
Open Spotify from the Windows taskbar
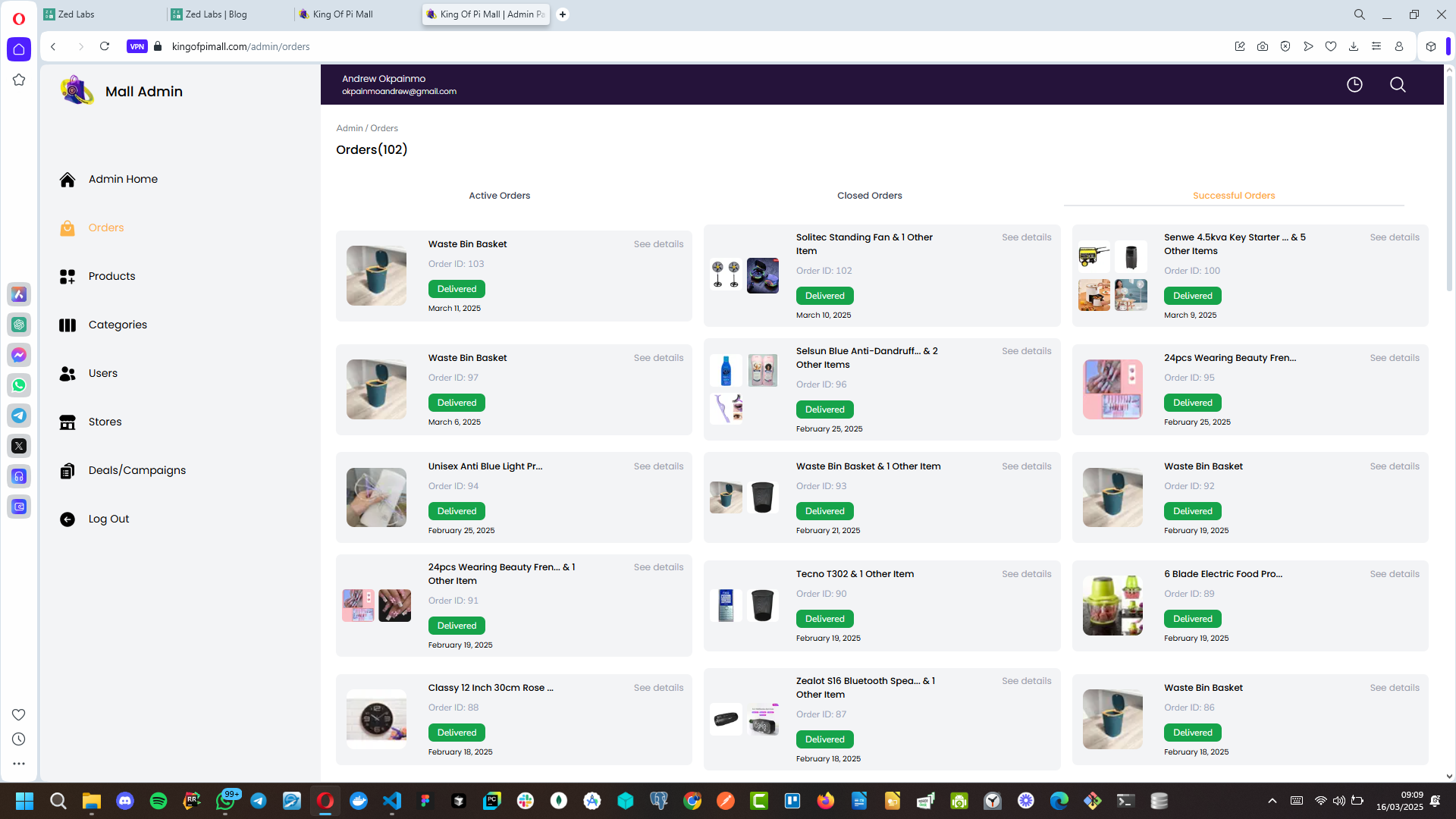tap(158, 801)
